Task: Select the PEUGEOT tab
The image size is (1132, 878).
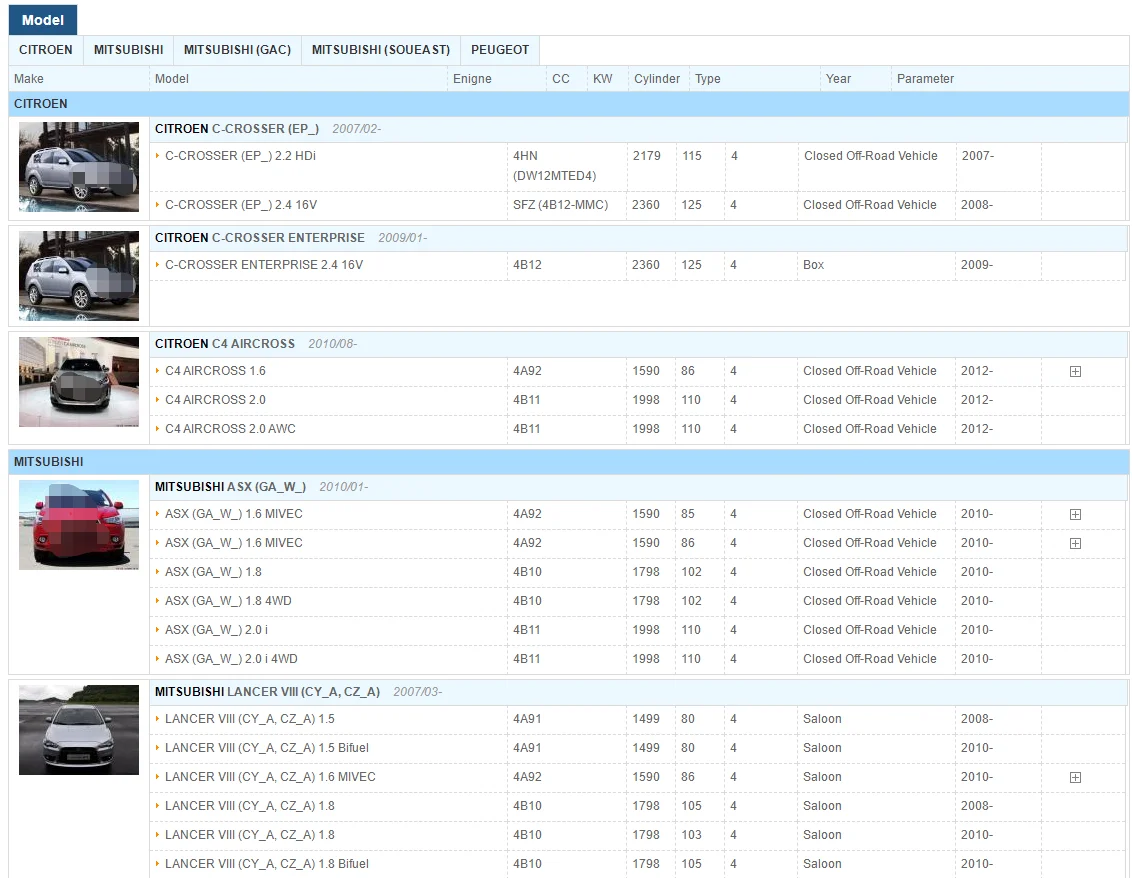Action: pyautogui.click(x=500, y=50)
